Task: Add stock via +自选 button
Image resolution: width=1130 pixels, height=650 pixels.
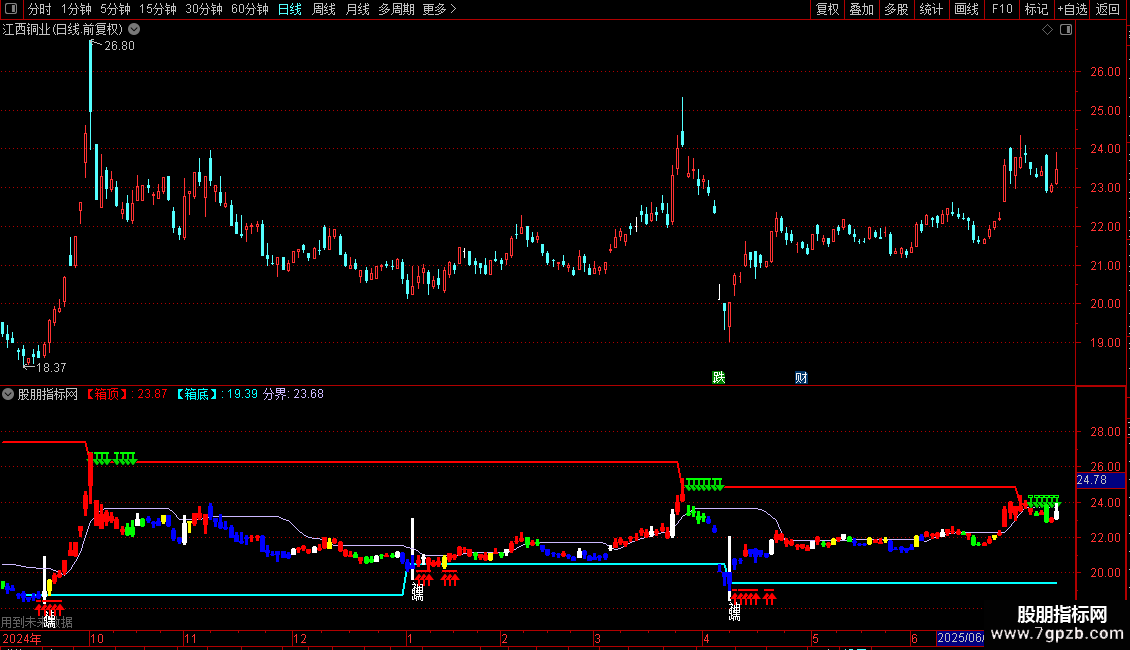Action: click(1072, 9)
